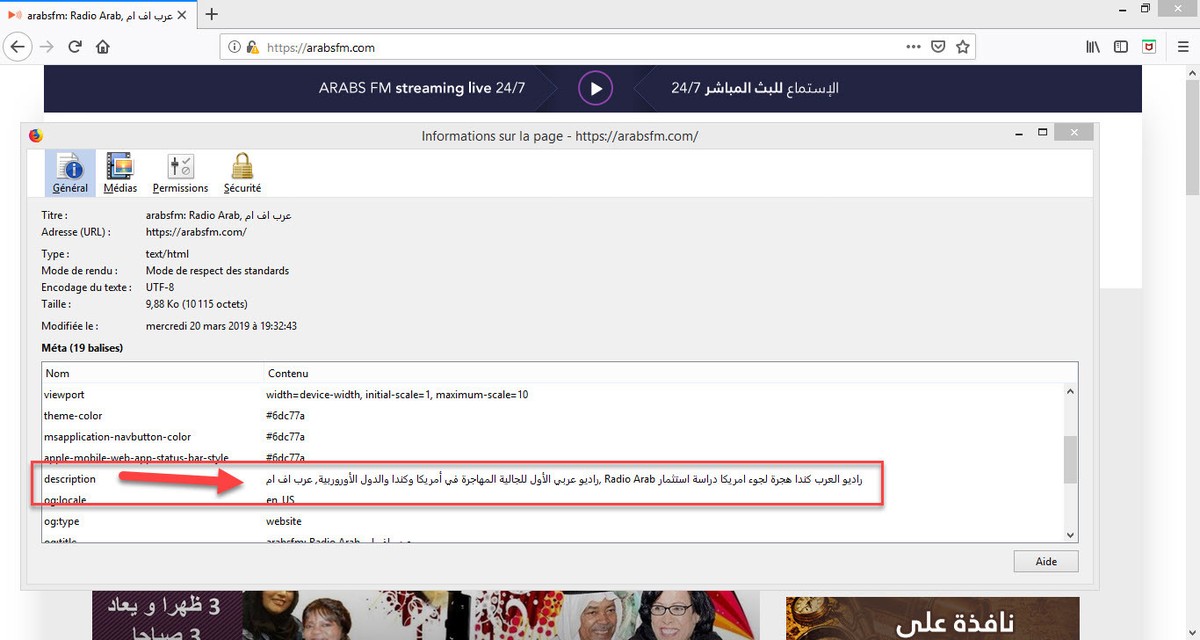Select the description meta row
This screenshot has height=640, width=1200.
(552, 479)
